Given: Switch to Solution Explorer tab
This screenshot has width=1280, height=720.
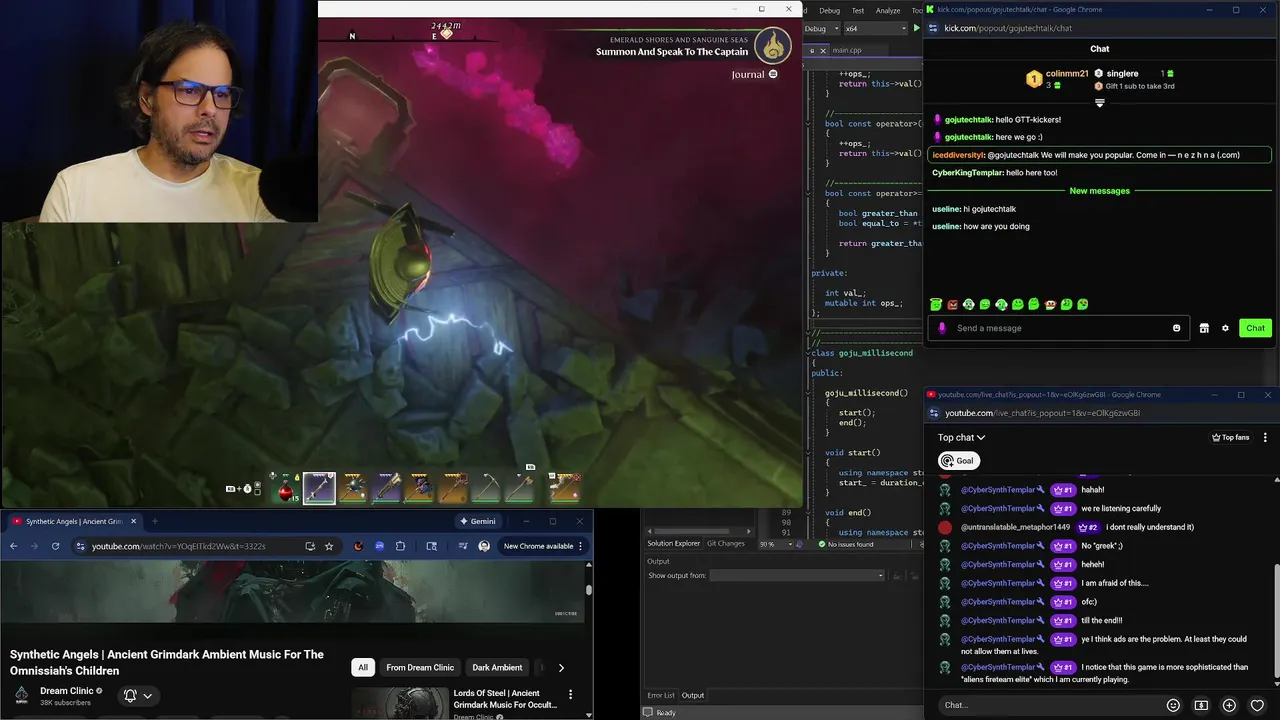Looking at the screenshot, I should [673, 543].
